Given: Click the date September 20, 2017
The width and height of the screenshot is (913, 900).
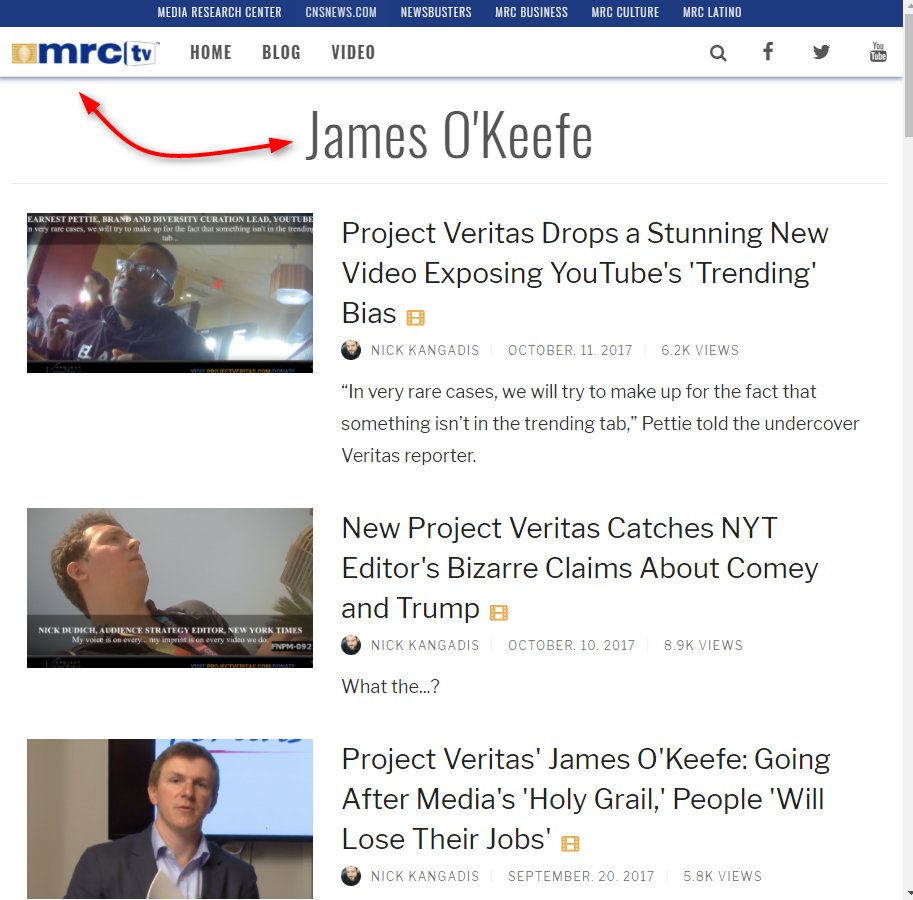Looking at the screenshot, I should pos(581,876).
